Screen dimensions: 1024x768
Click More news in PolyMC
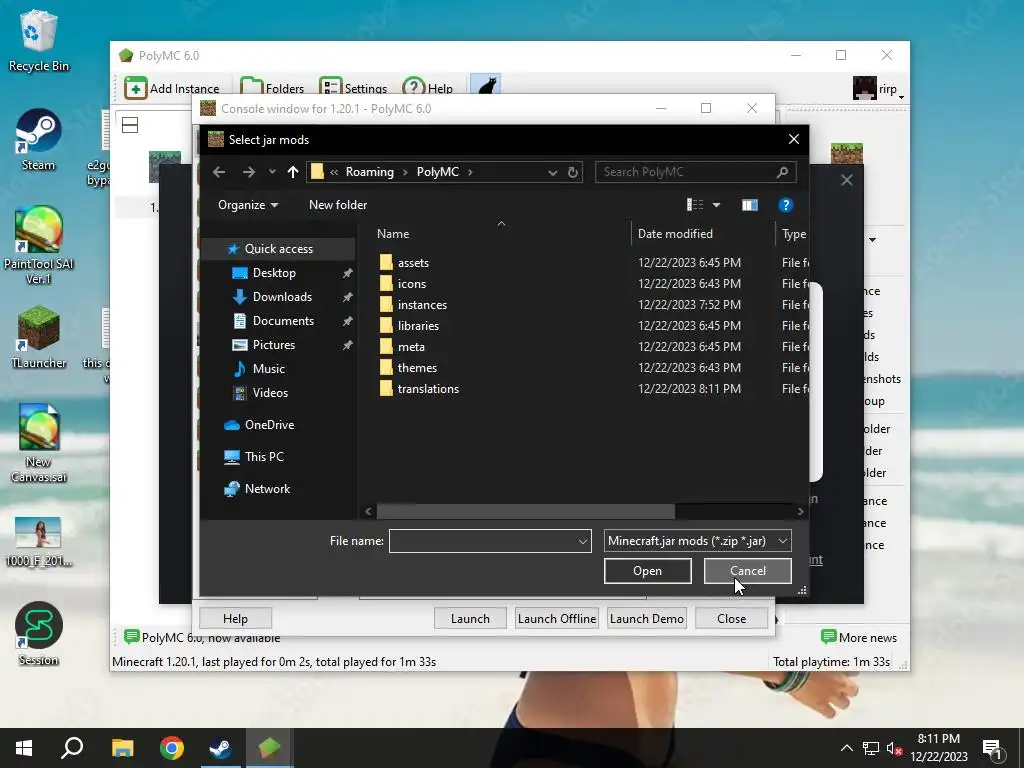pos(859,637)
